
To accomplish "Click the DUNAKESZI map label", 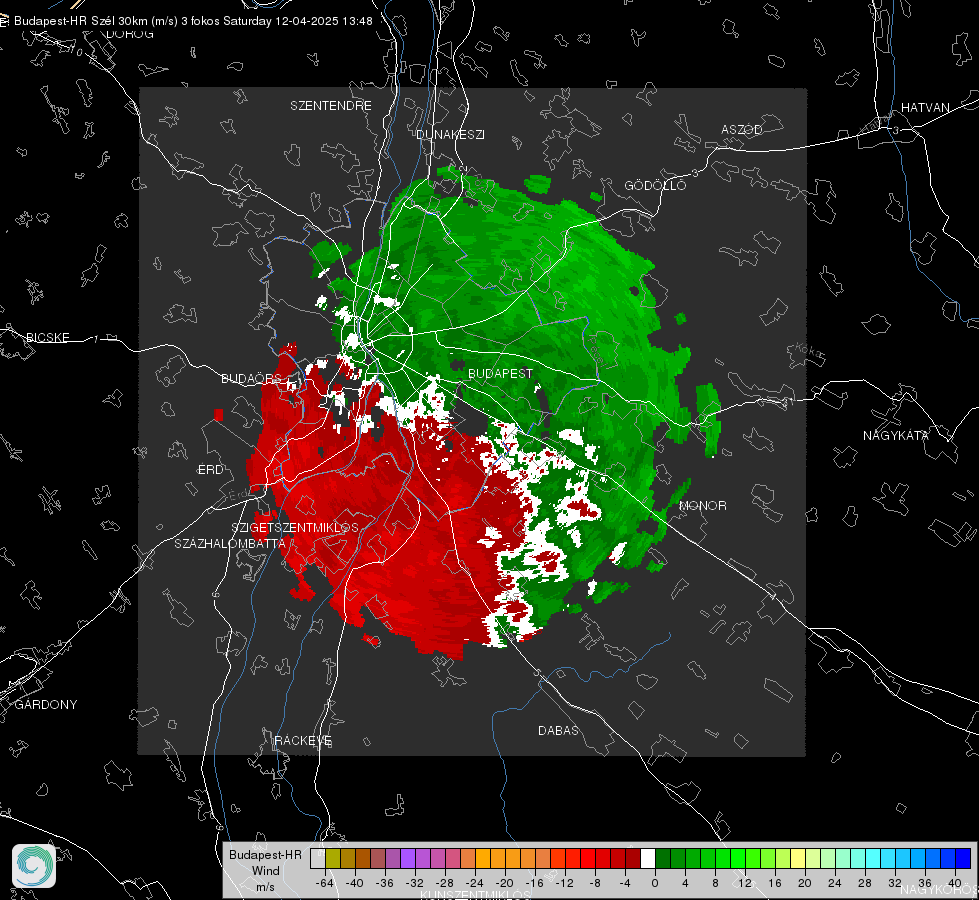I will click(x=450, y=134).
